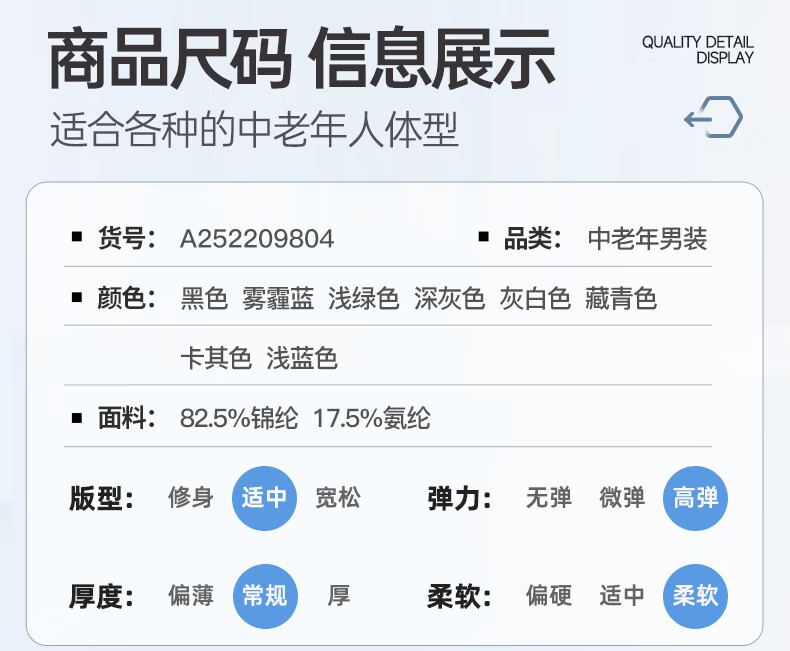Click the item number A252209804
790x651 pixels.
tap(257, 239)
